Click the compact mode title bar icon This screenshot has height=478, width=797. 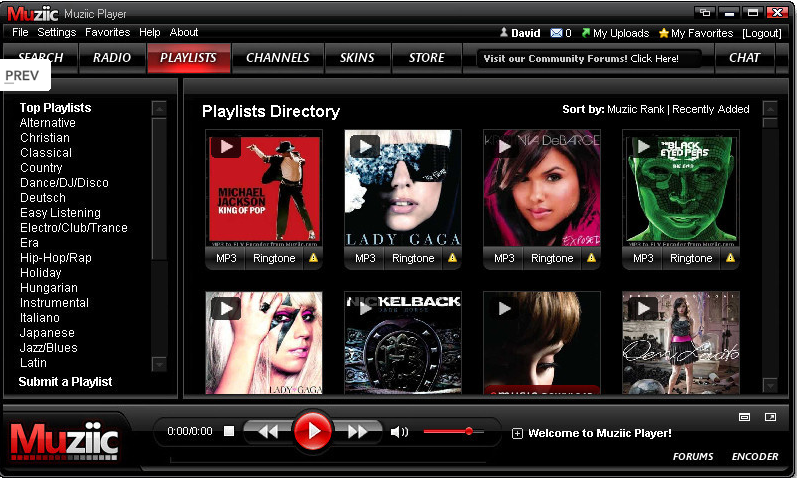point(704,12)
